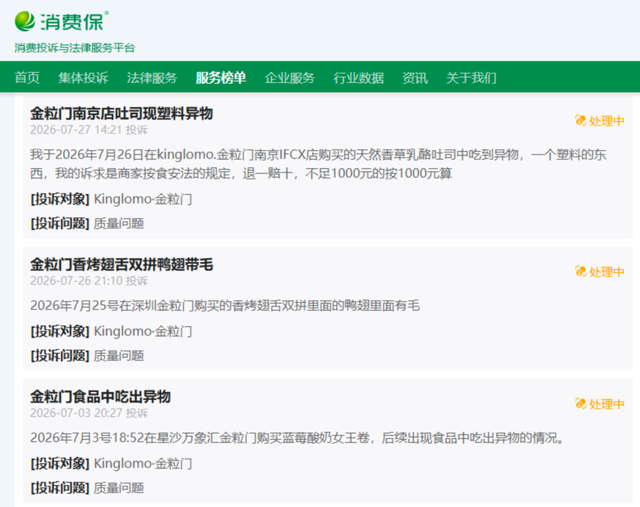
Task: Click [投诉对象] label in the 鸭翅带毛 complaint
Action: tap(60, 331)
